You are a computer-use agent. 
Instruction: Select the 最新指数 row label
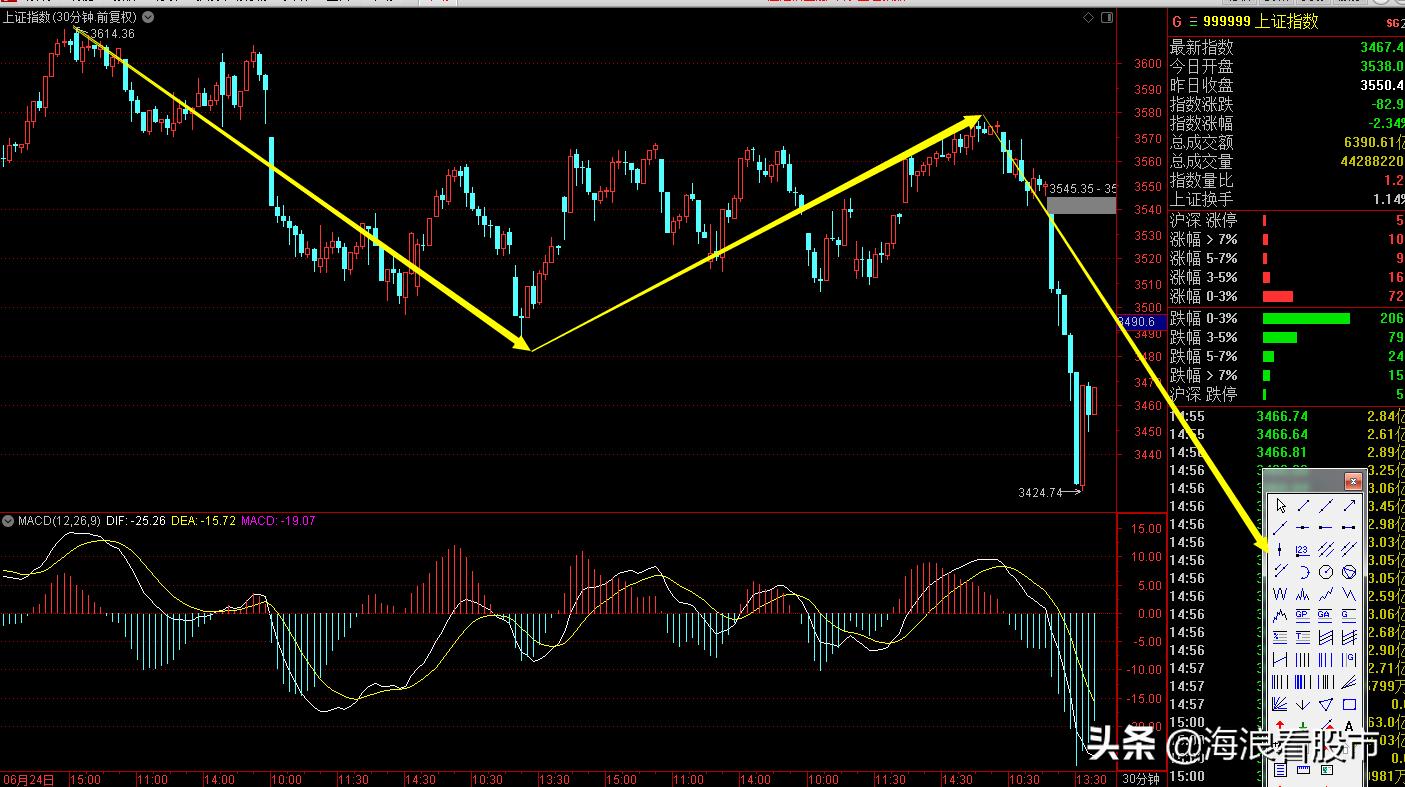(x=1202, y=47)
